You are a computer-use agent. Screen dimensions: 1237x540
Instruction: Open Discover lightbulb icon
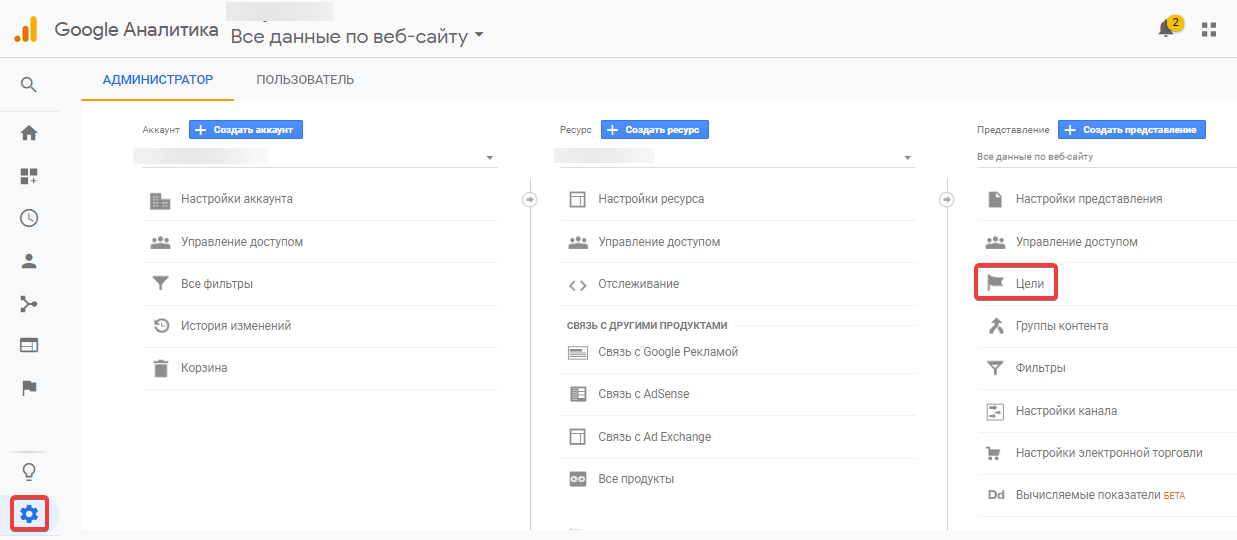click(29, 471)
